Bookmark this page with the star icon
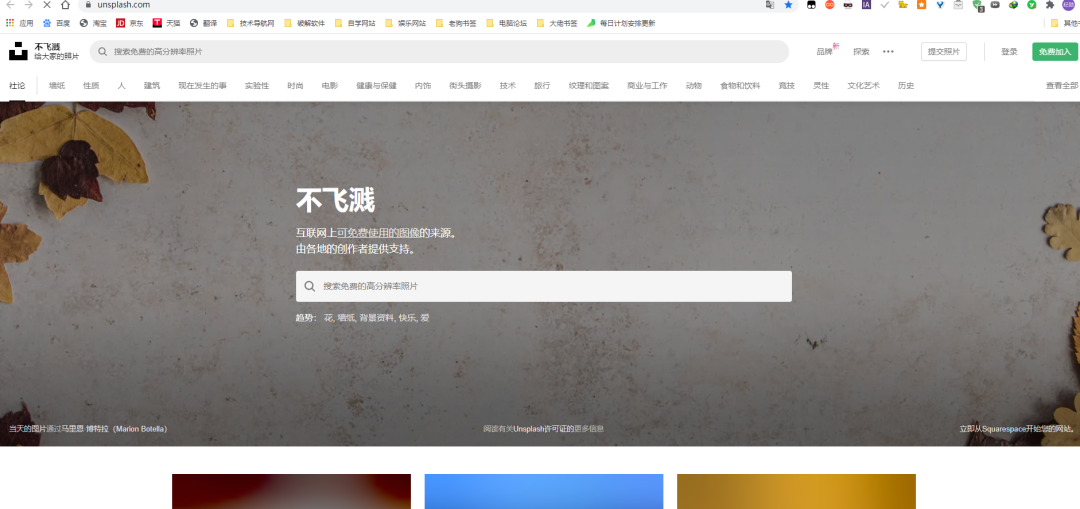 (x=788, y=5)
